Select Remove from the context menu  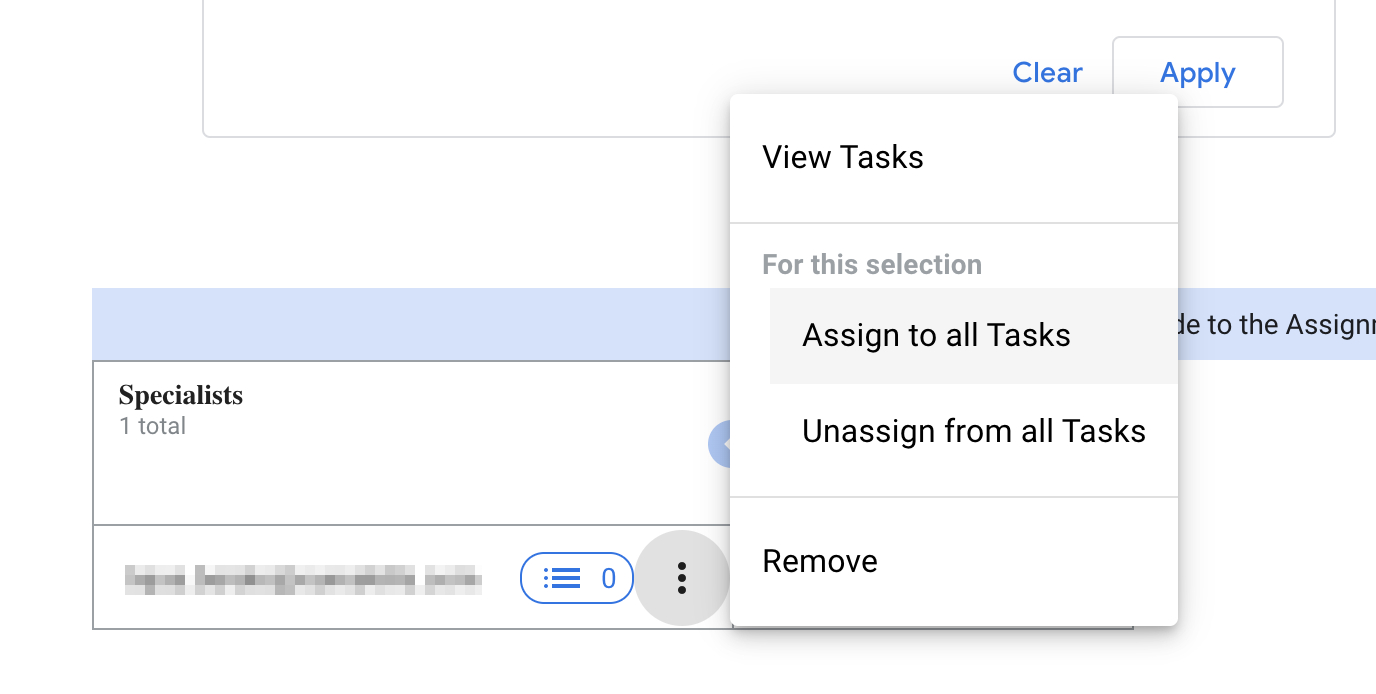[x=820, y=561]
